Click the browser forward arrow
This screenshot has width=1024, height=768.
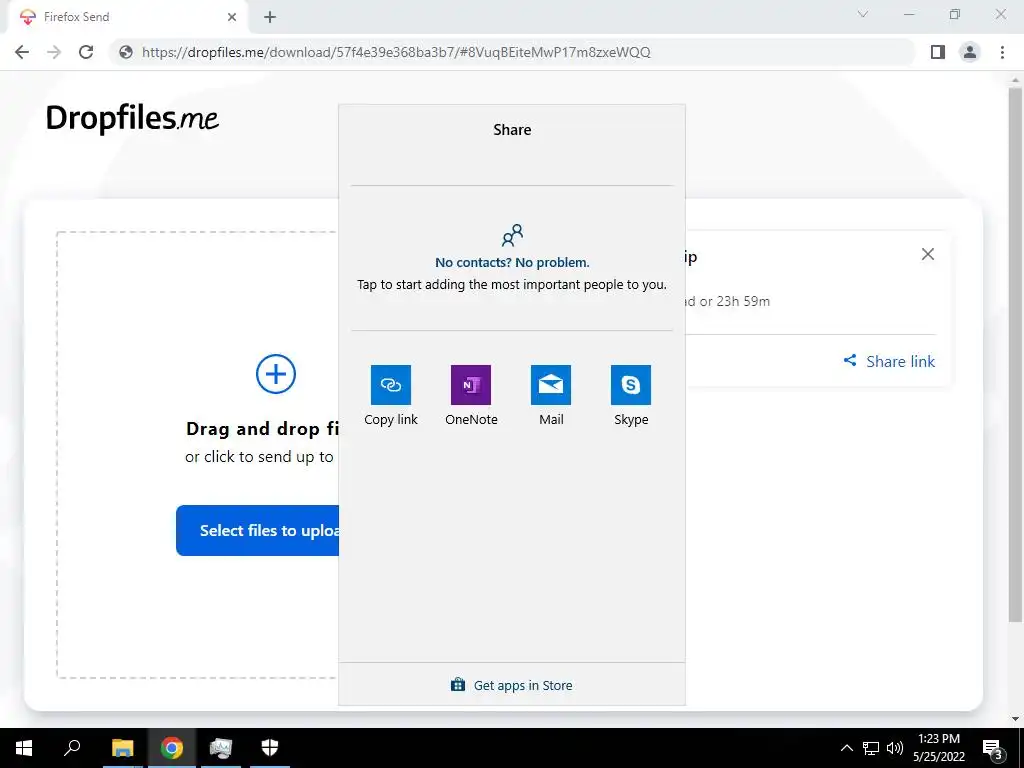54,52
